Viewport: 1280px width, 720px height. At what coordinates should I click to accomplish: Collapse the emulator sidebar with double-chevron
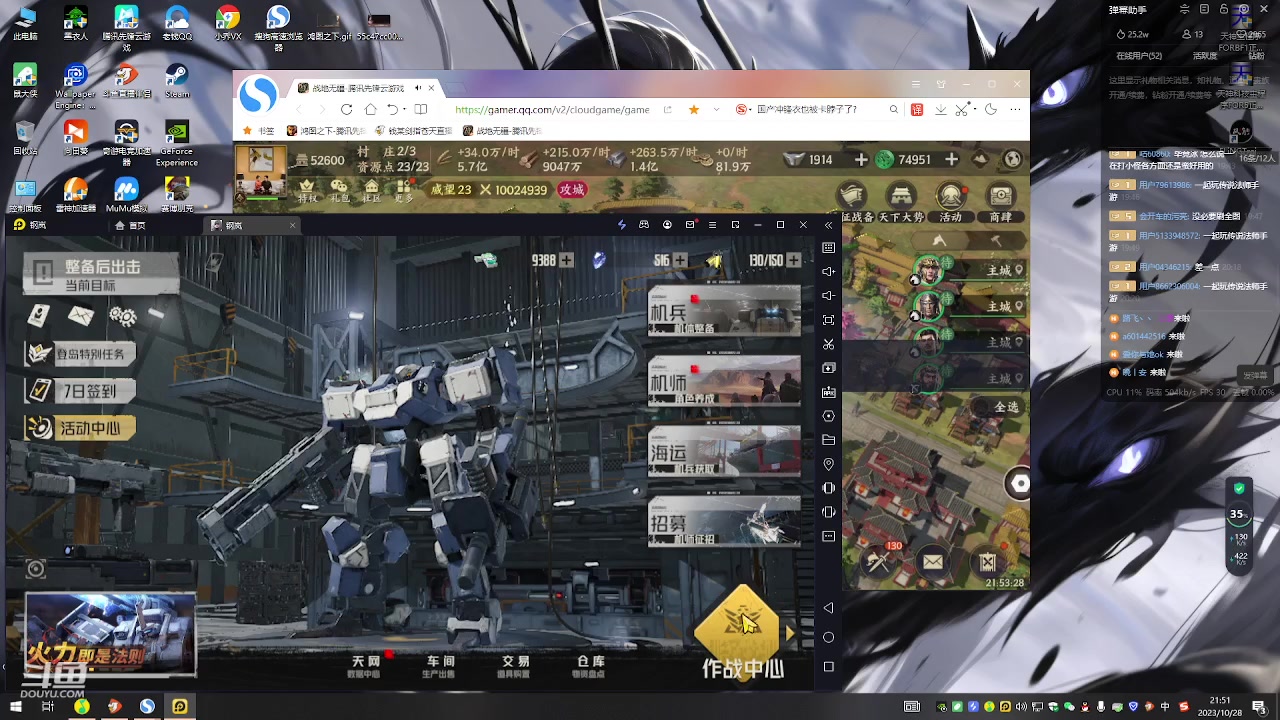pyautogui.click(x=828, y=225)
